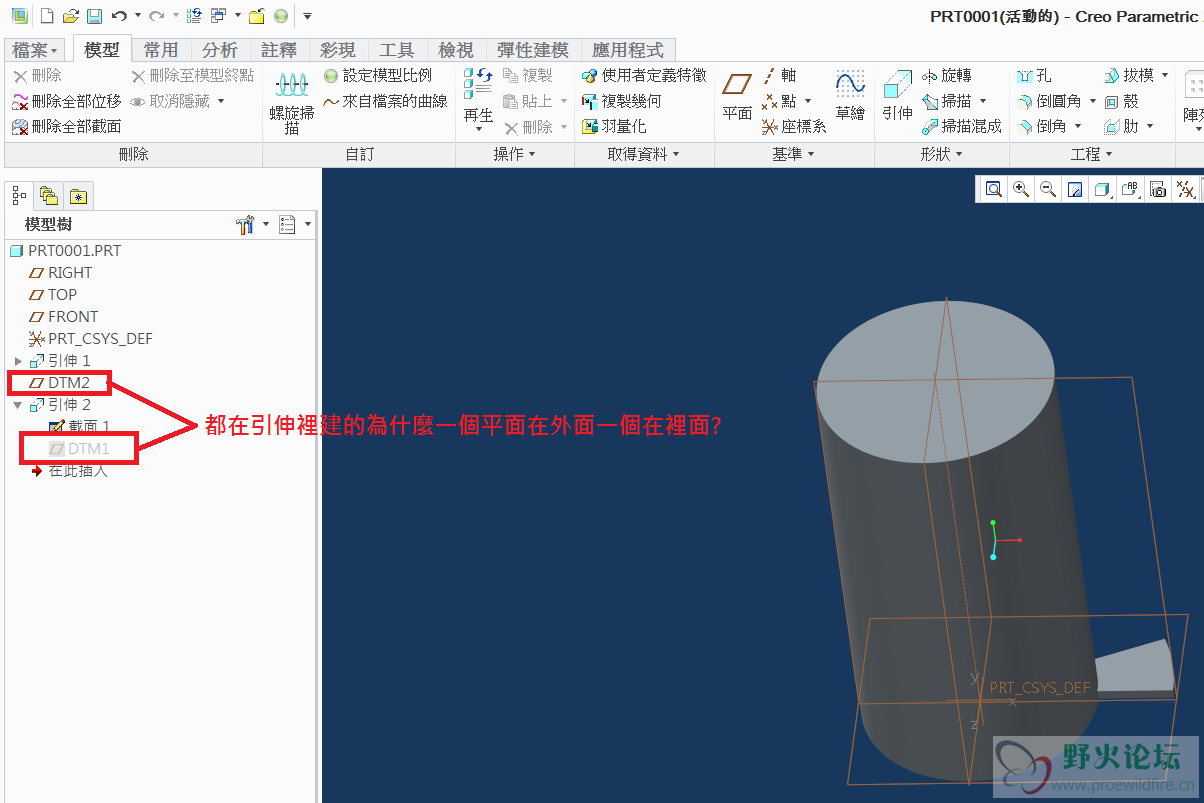Click the zoom in magnifier icon
Screen dimensions: 1204x803
tap(1021, 189)
